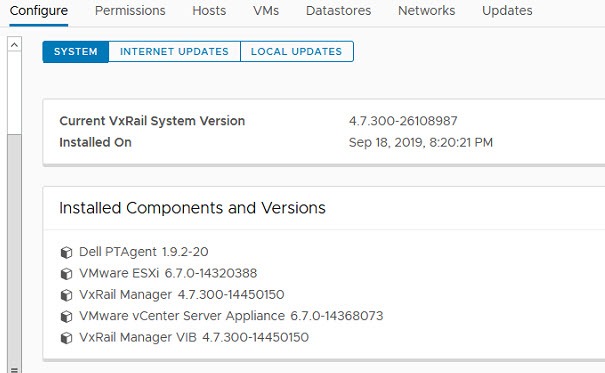The height and width of the screenshot is (373, 605).
Task: Click the 'Sep 18, 2019, 8:20:21 PM' date
Action: pos(421,143)
